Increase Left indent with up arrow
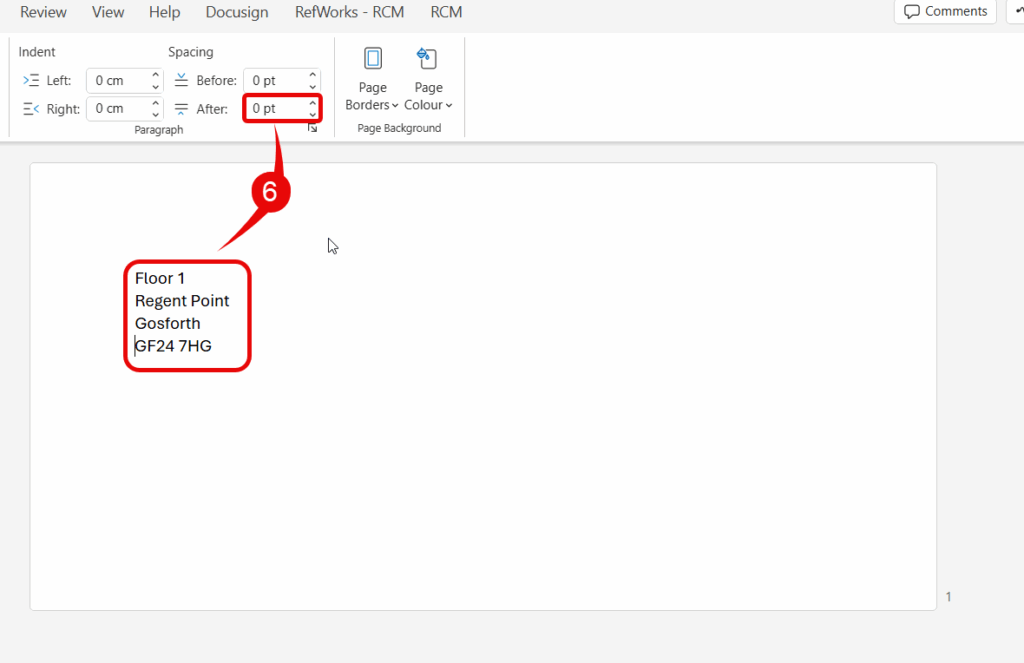Screen dimensions: 1024x663 tap(155, 75)
